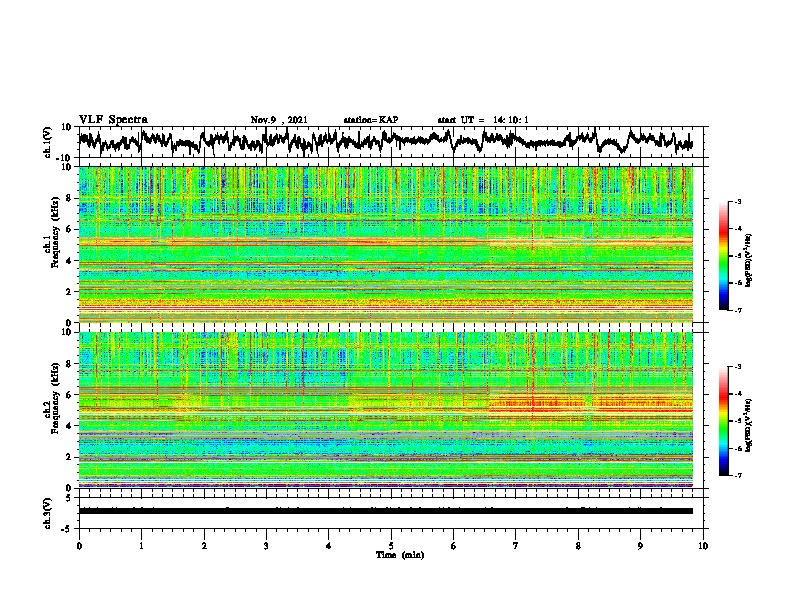Image resolution: width=792 pixels, height=612 pixels.
Task: Click the ch.1 waveform trace panel
Action: (391, 142)
